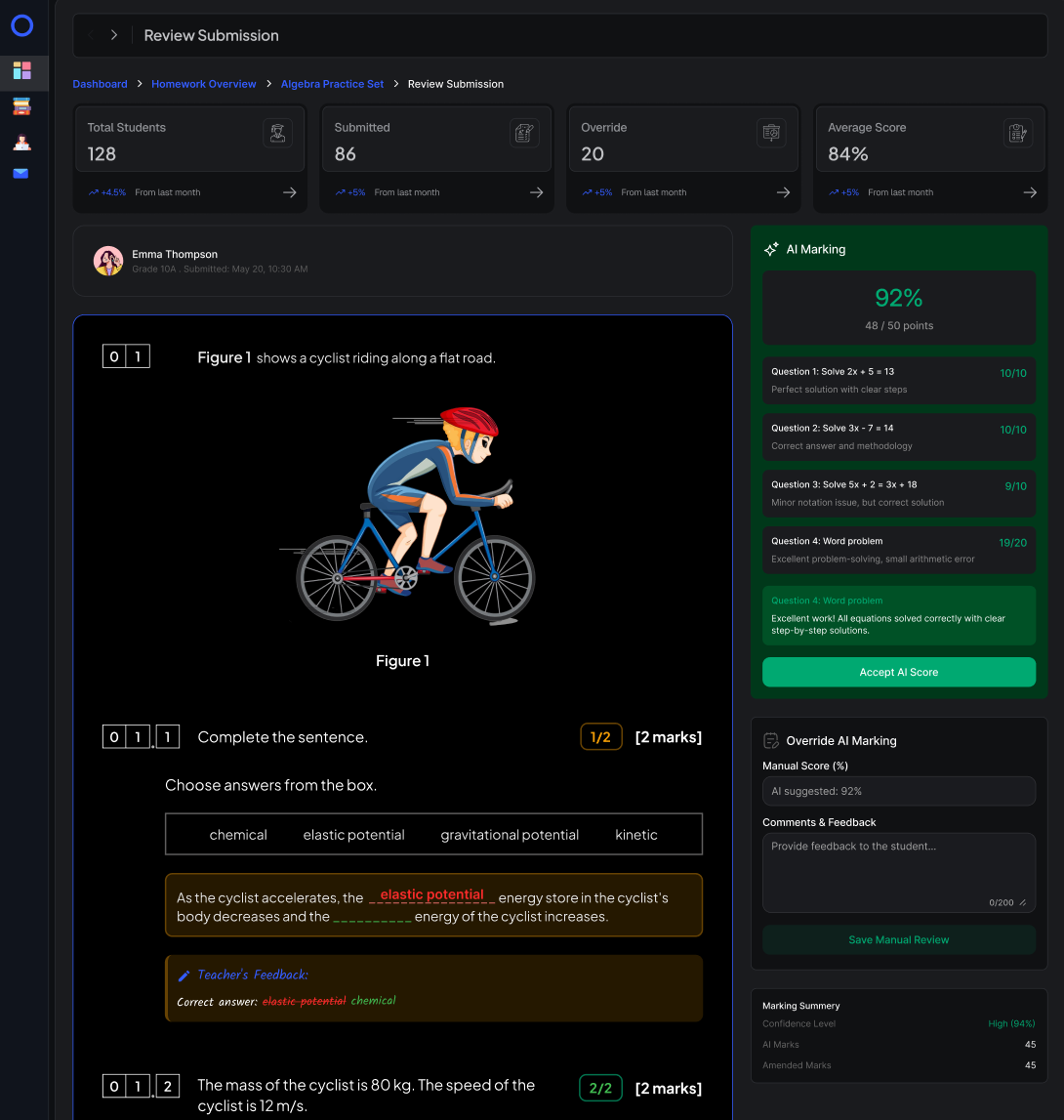This screenshot has width=1064, height=1120.
Task: Choose 'kinetic' from the answer box
Action: [x=636, y=834]
